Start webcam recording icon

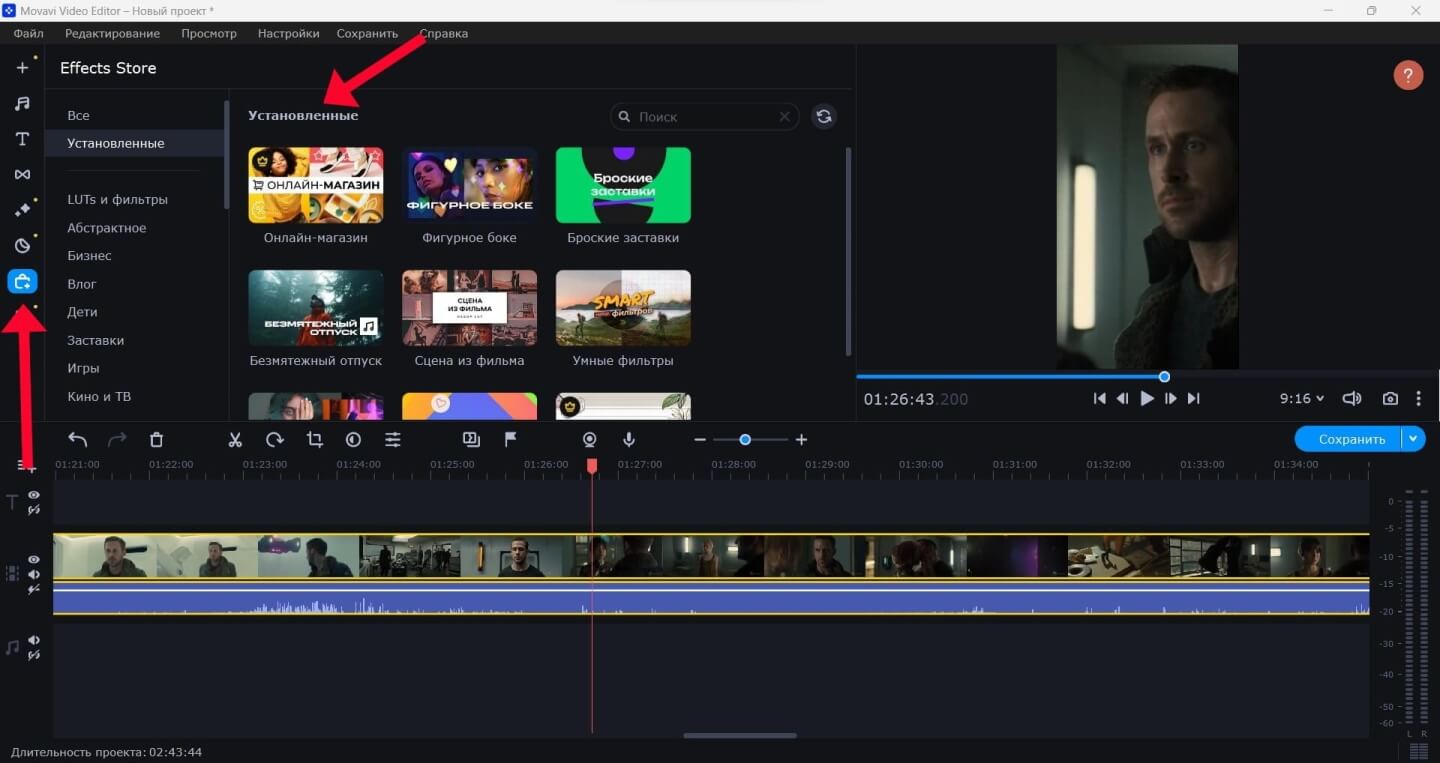[x=590, y=439]
